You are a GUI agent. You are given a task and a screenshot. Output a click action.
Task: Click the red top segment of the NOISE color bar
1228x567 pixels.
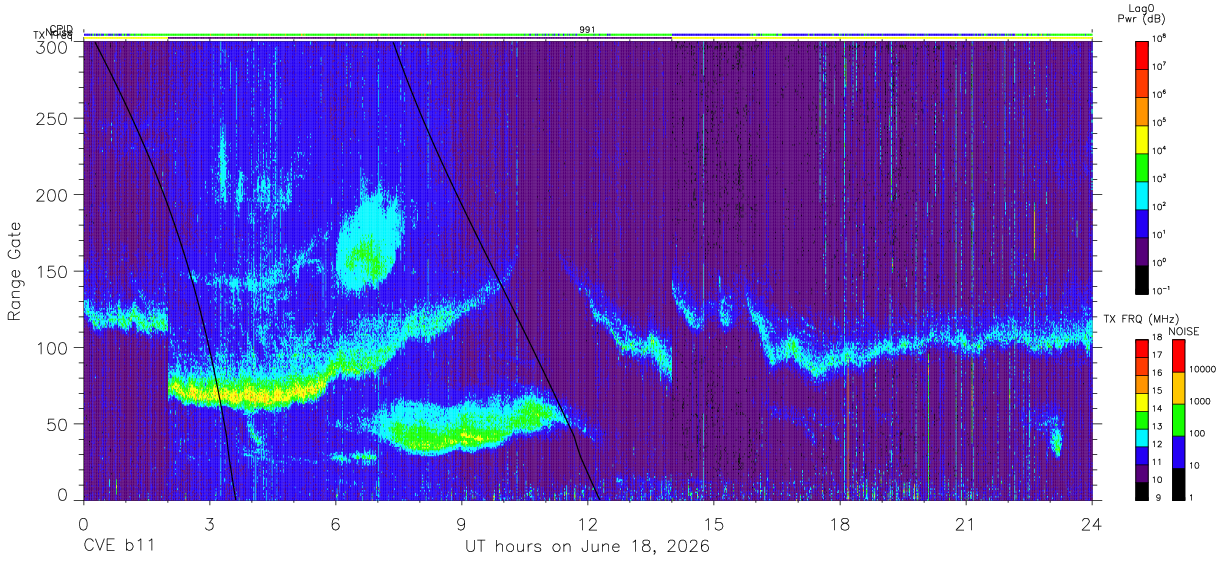1177,356
